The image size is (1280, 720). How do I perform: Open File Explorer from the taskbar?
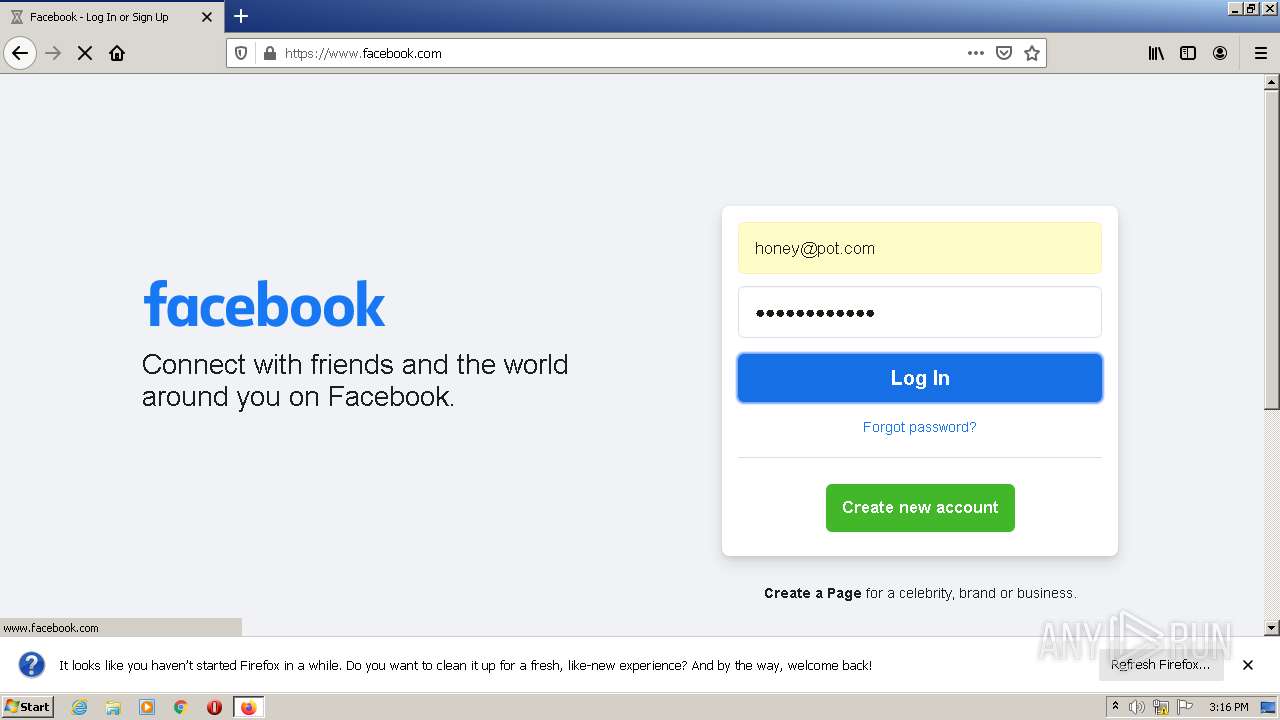click(x=113, y=707)
